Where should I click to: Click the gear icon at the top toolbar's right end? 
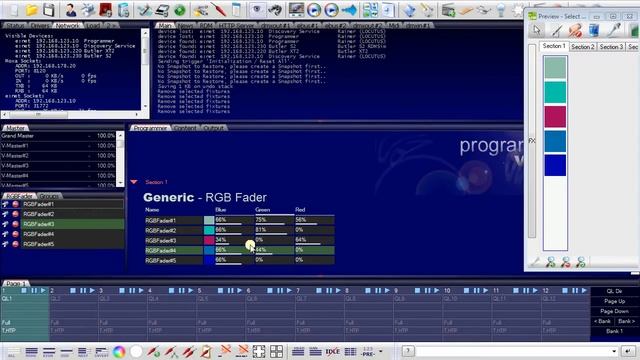pyautogui.click(x=518, y=10)
